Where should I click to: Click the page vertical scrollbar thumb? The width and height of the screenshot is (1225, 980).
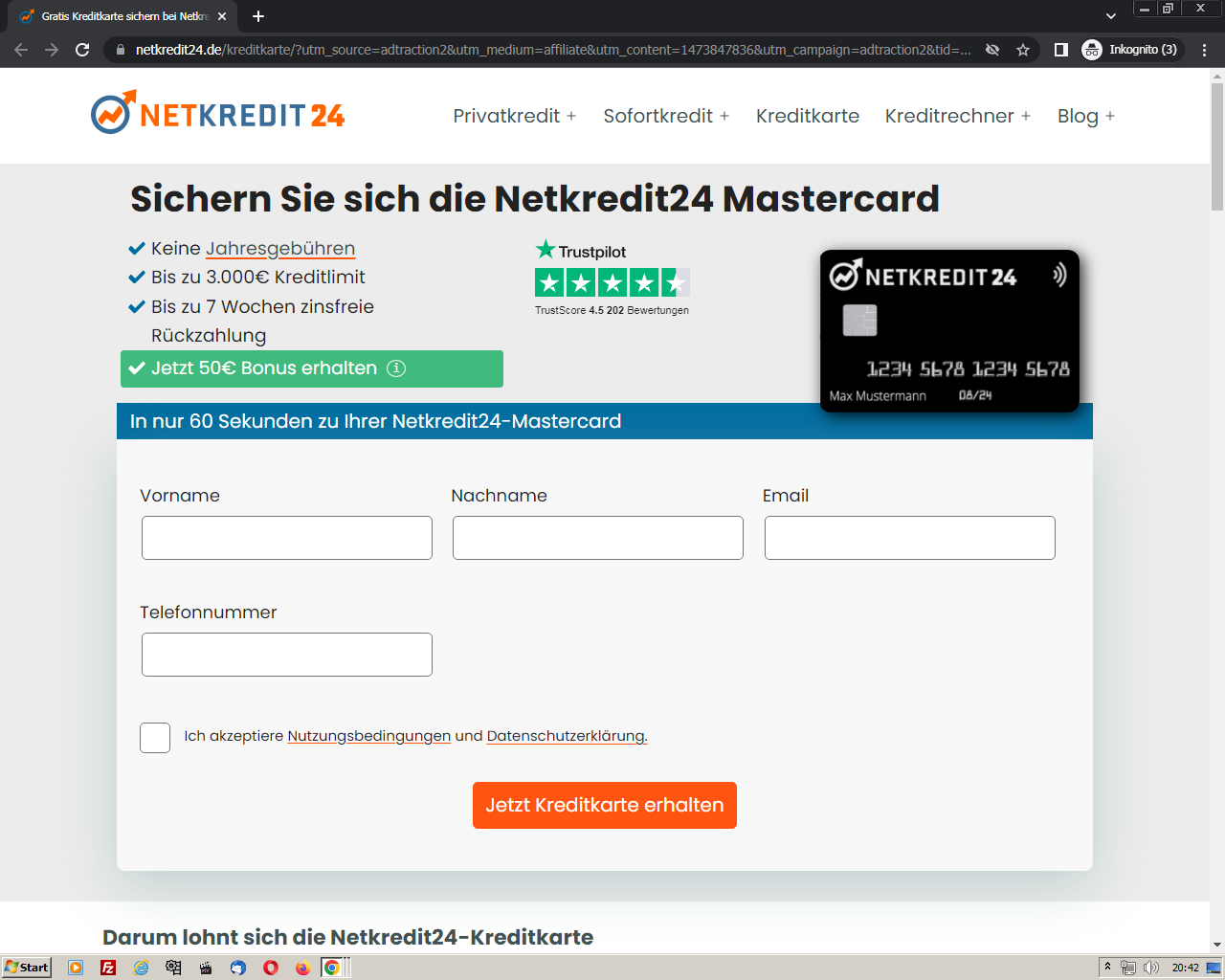[1217, 145]
